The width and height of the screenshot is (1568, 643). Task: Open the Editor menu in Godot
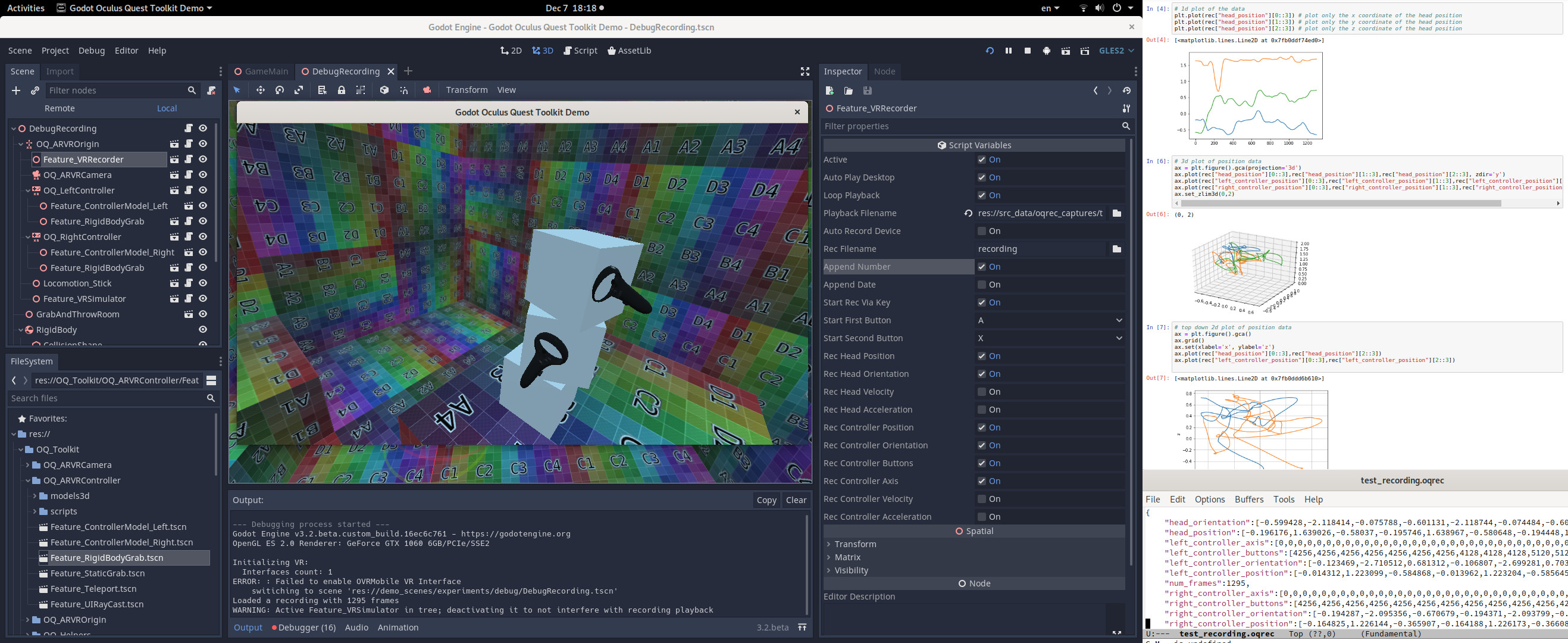[127, 51]
